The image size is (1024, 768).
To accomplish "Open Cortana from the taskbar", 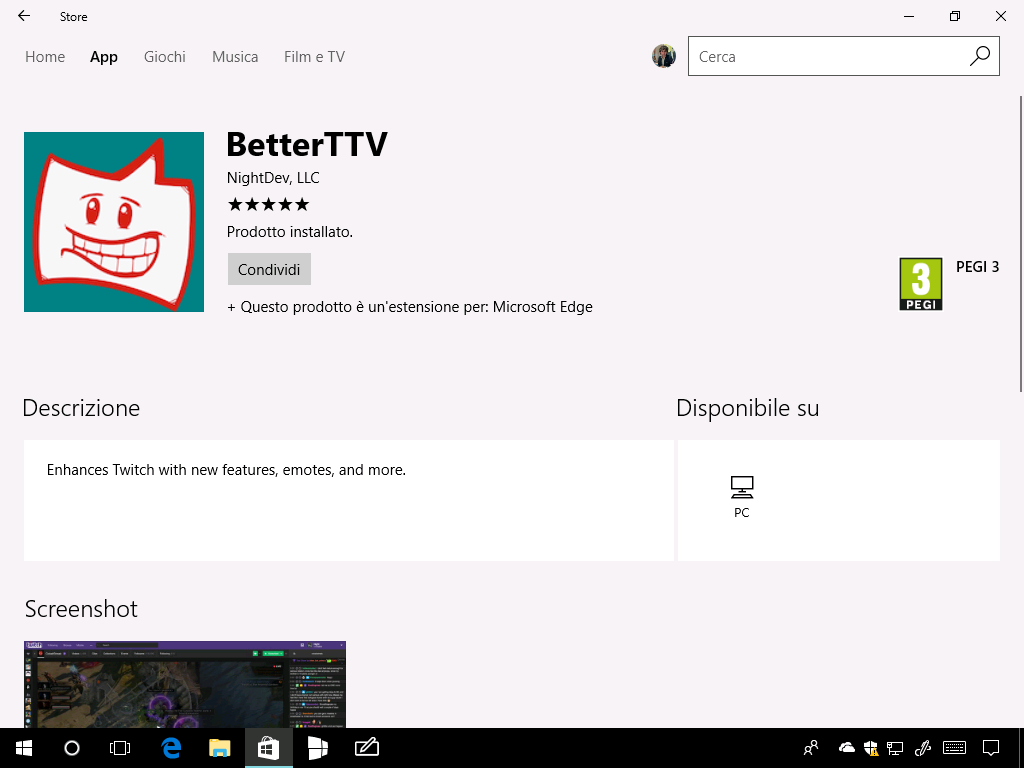I will point(72,748).
